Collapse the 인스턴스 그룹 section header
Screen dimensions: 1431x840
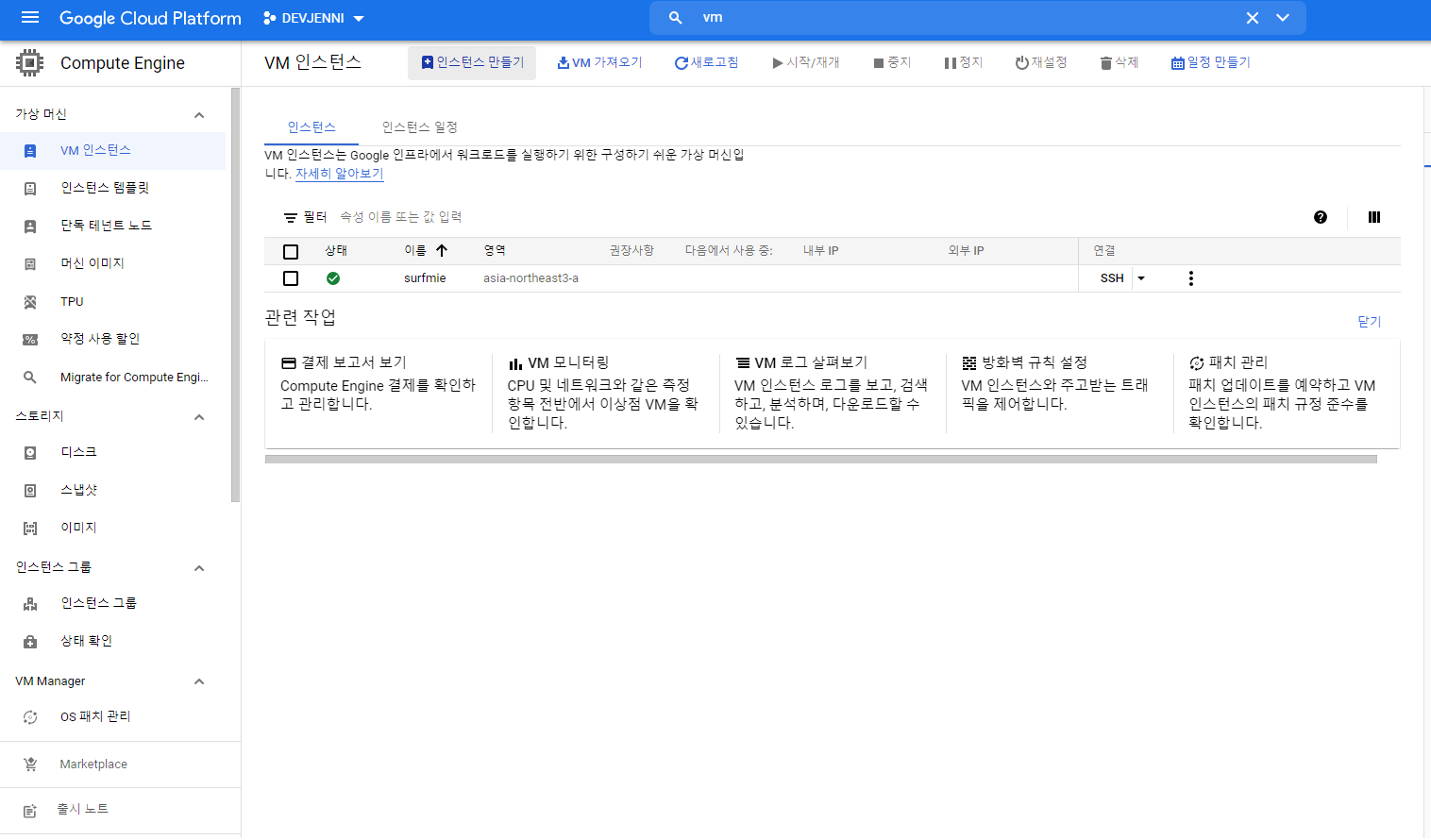click(199, 568)
